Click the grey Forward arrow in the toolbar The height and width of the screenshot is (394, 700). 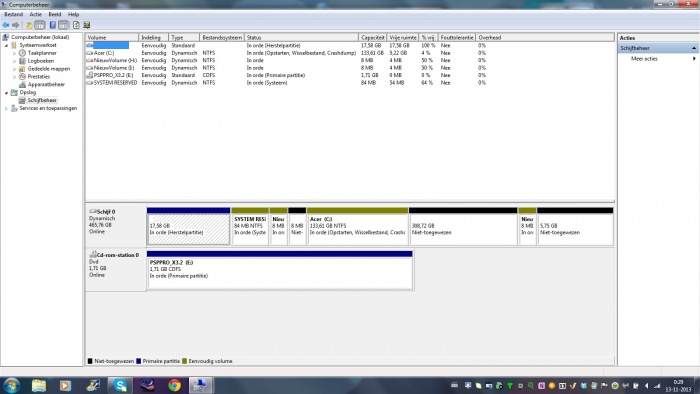click(x=16, y=25)
